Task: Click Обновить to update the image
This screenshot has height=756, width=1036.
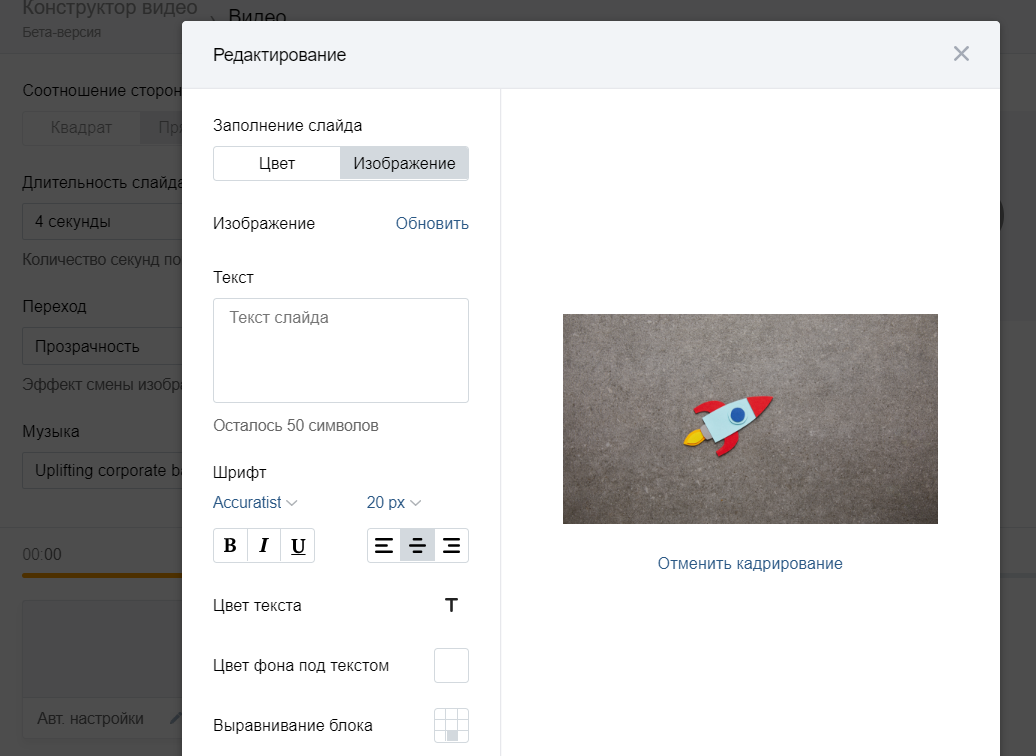Action: tap(432, 224)
